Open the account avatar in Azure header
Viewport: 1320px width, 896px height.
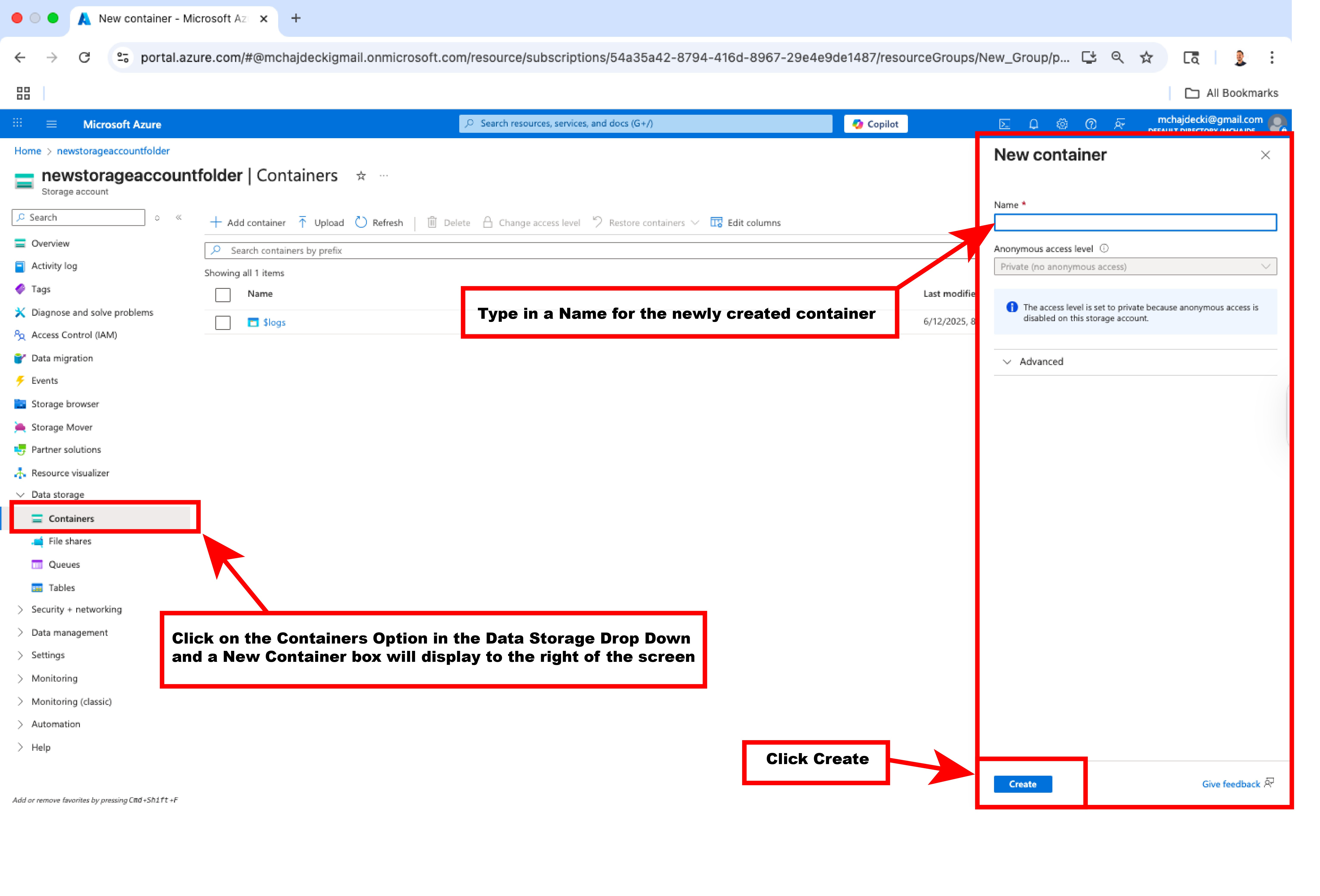[x=1277, y=123]
